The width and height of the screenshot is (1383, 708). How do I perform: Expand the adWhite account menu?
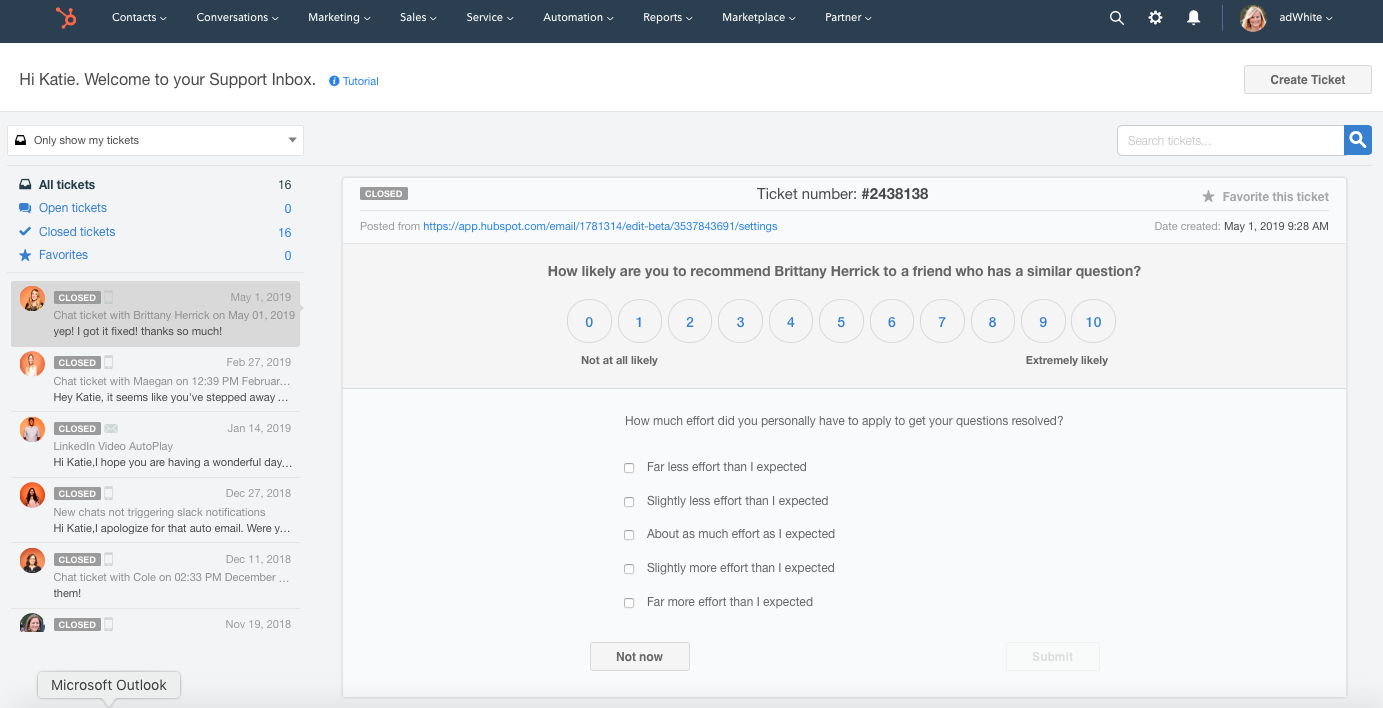click(x=1305, y=18)
